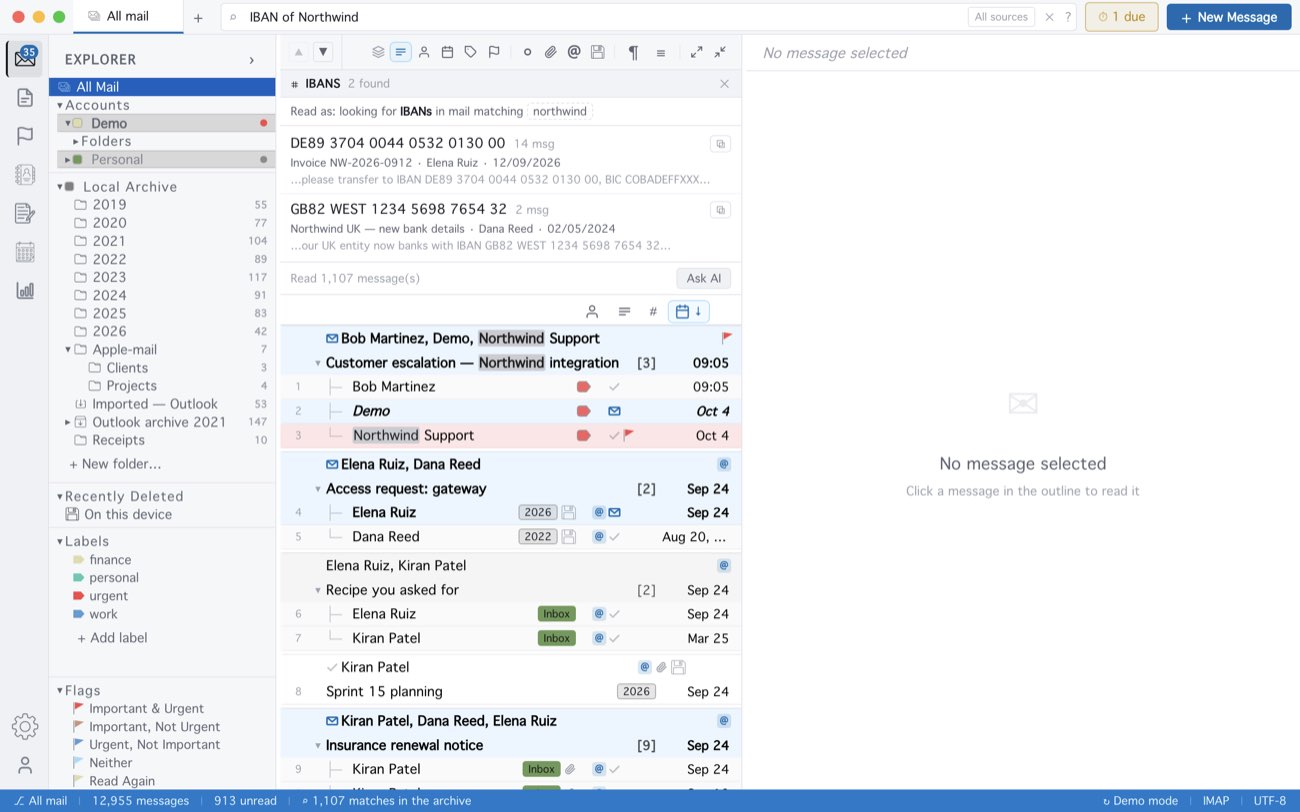Collapse the Customer escalation thread

[x=318, y=363]
